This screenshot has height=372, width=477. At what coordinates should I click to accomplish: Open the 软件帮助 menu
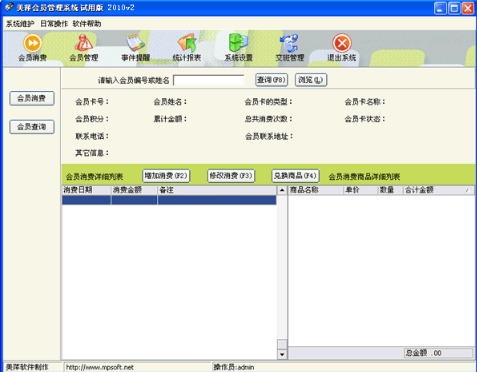pos(87,24)
